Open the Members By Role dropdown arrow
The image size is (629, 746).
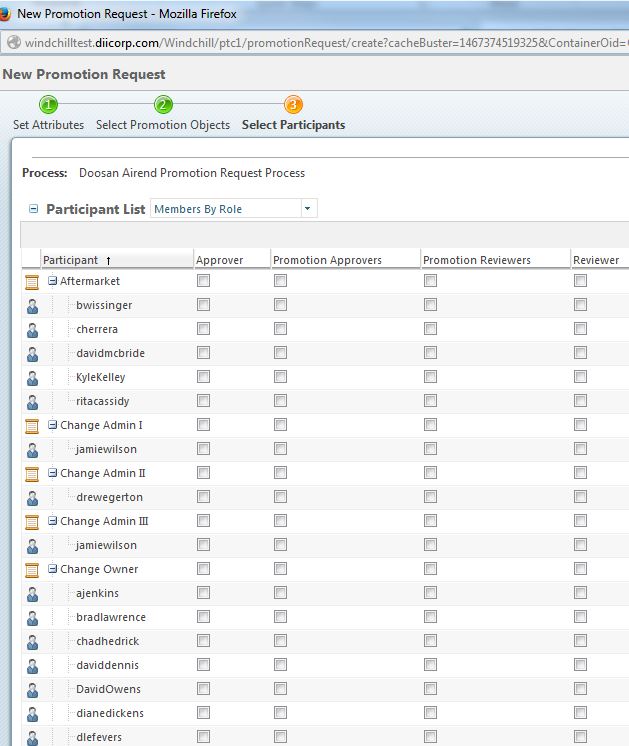[x=308, y=208]
